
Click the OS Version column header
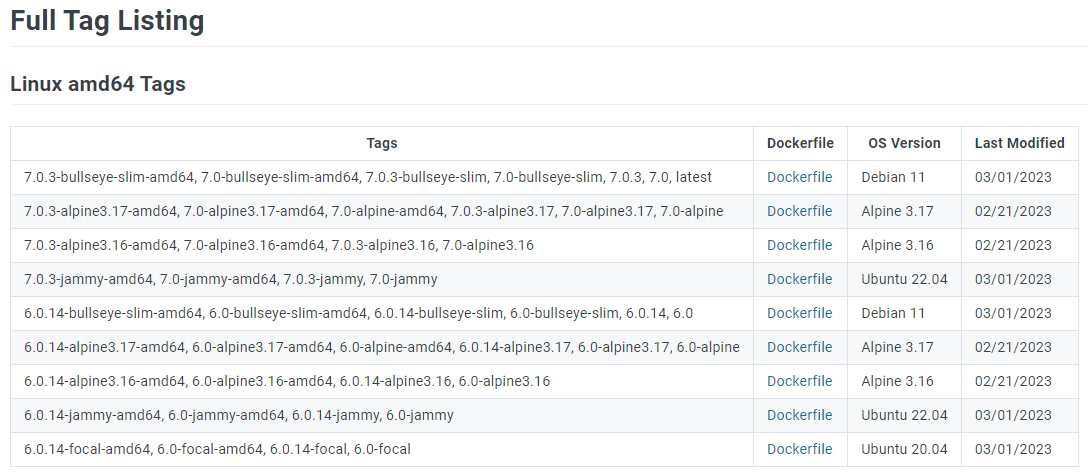click(x=904, y=143)
